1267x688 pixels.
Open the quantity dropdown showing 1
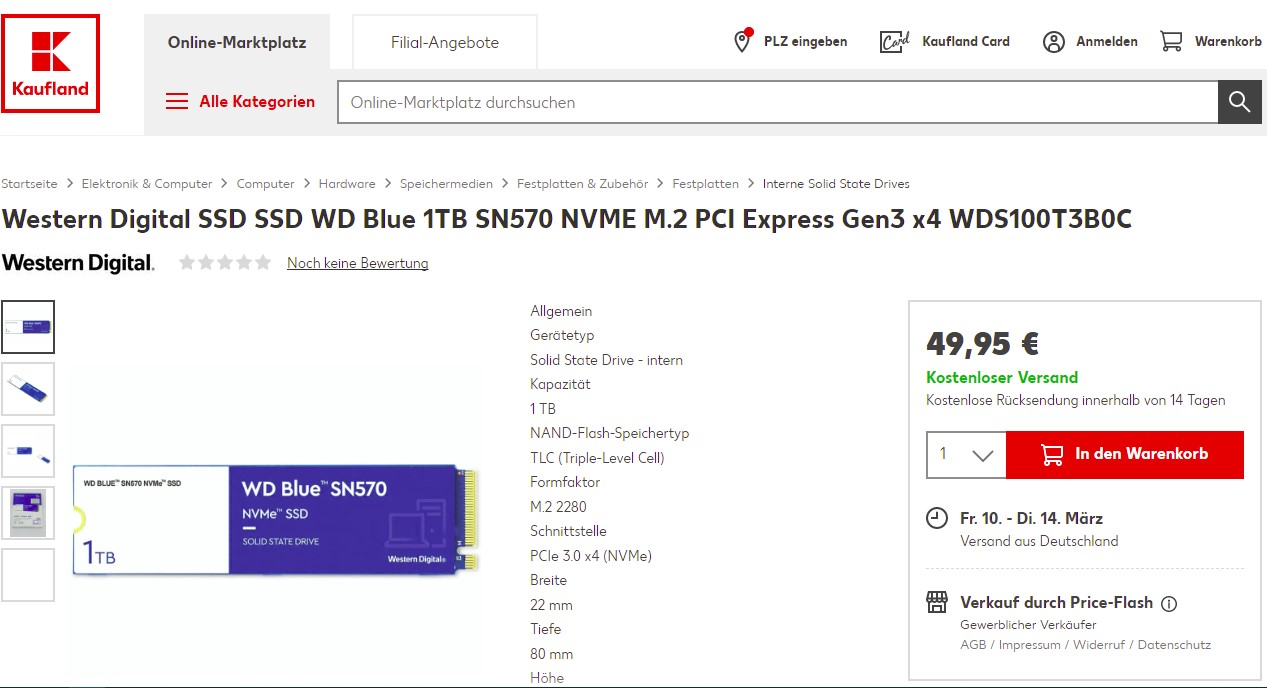click(x=966, y=454)
